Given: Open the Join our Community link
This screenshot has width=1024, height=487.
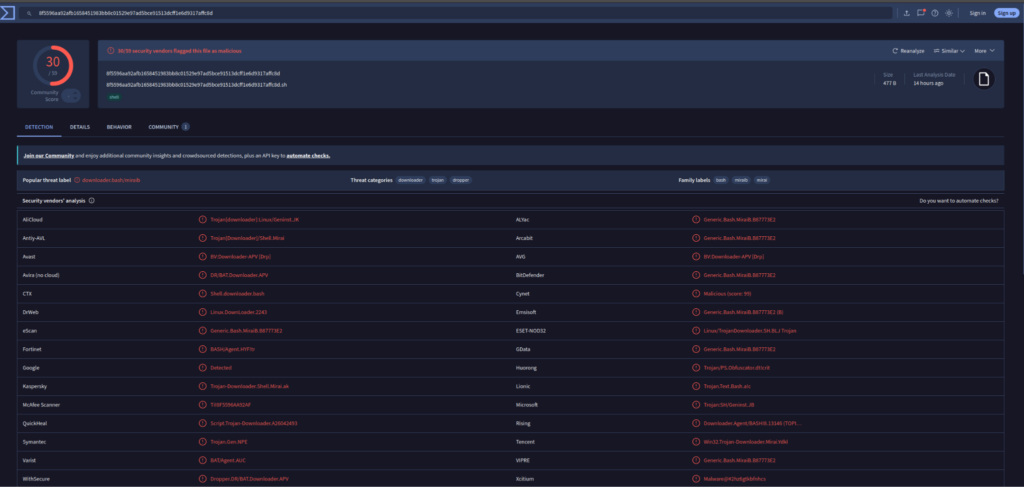Looking at the screenshot, I should 48,156.
